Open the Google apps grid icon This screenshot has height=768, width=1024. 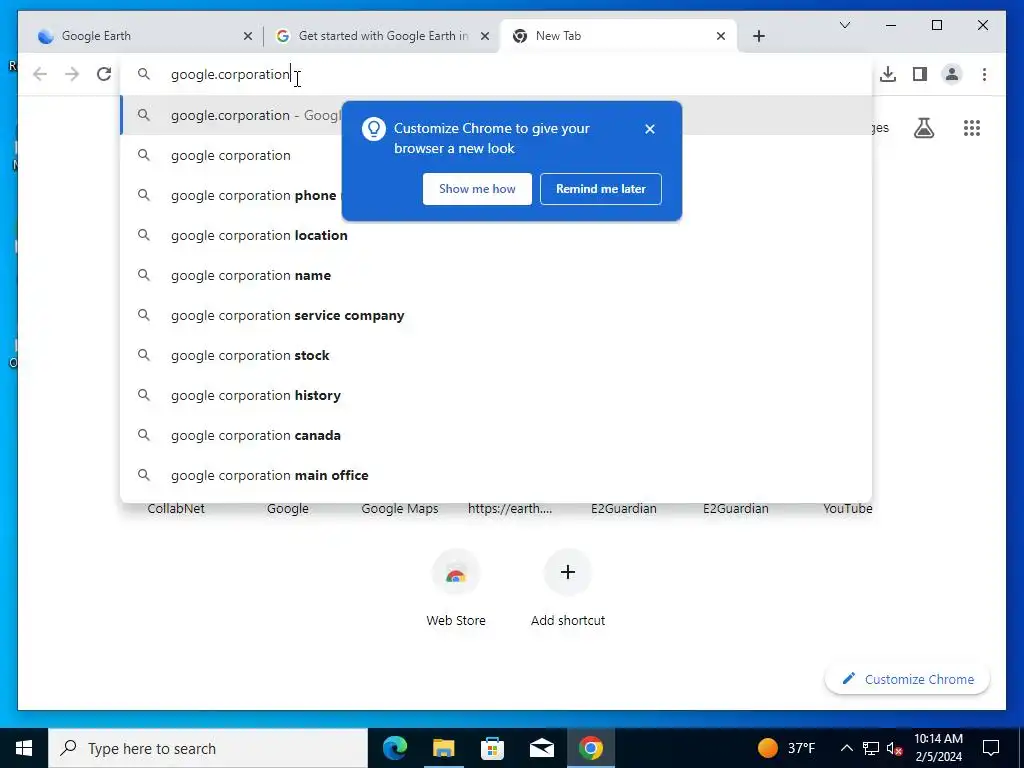(972, 128)
